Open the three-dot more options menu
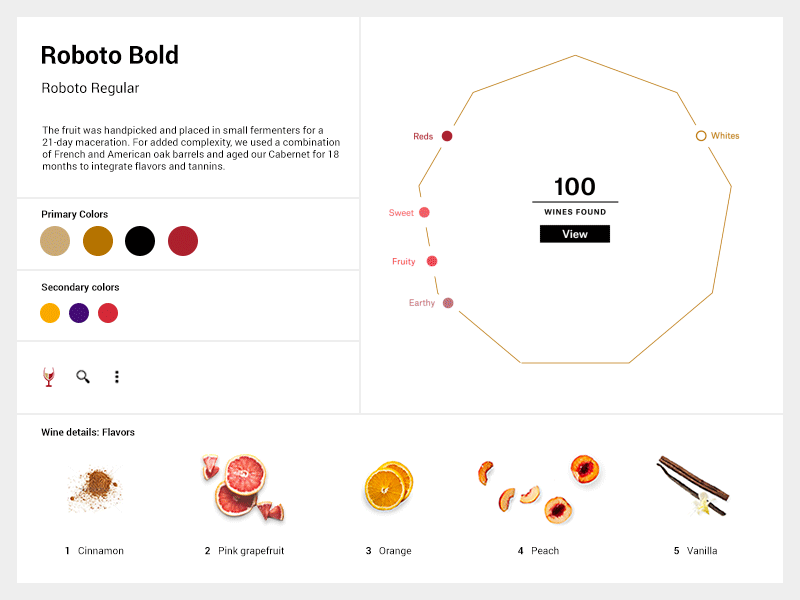The width and height of the screenshot is (800, 600). [117, 377]
